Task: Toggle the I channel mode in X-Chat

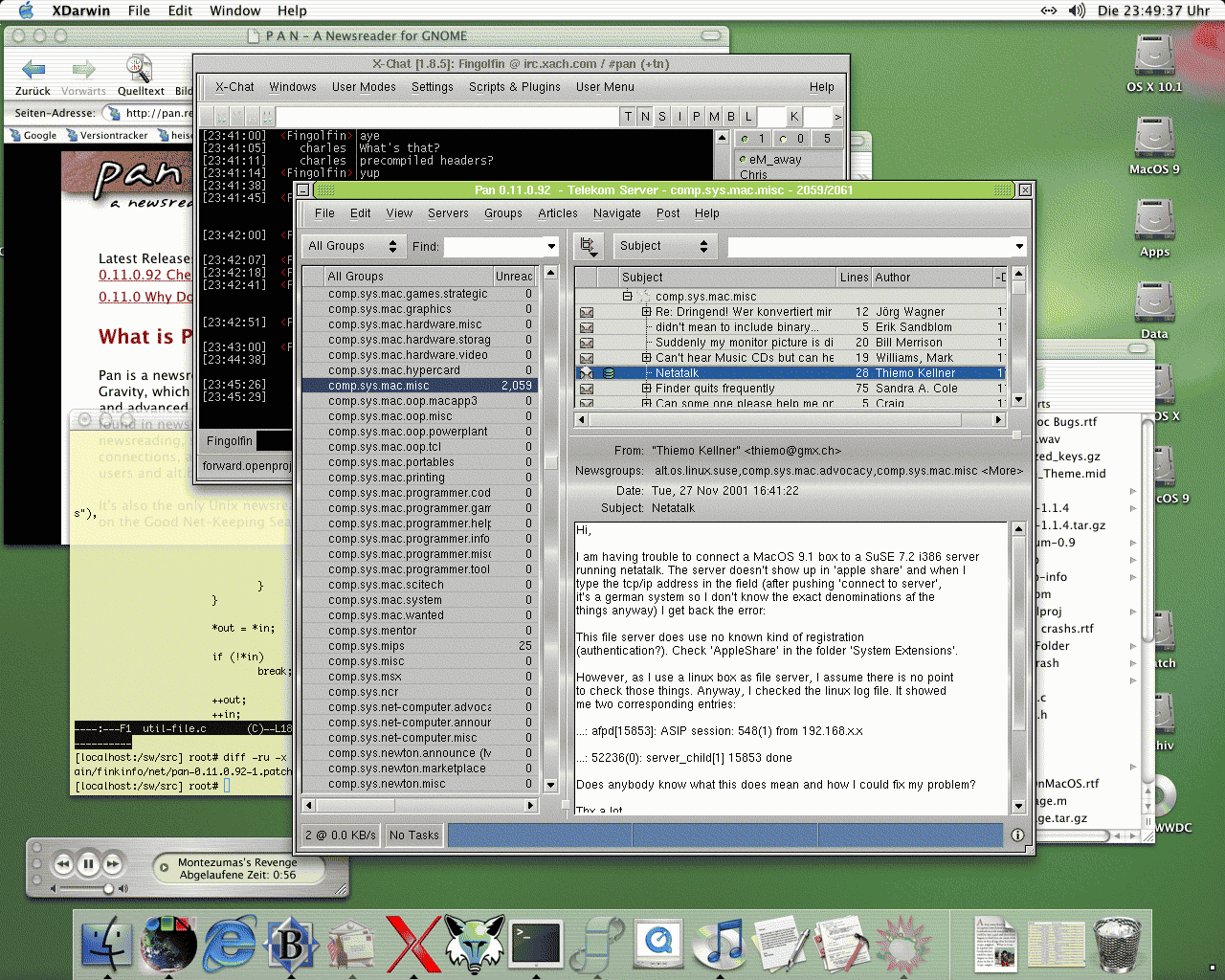Action: click(x=679, y=117)
